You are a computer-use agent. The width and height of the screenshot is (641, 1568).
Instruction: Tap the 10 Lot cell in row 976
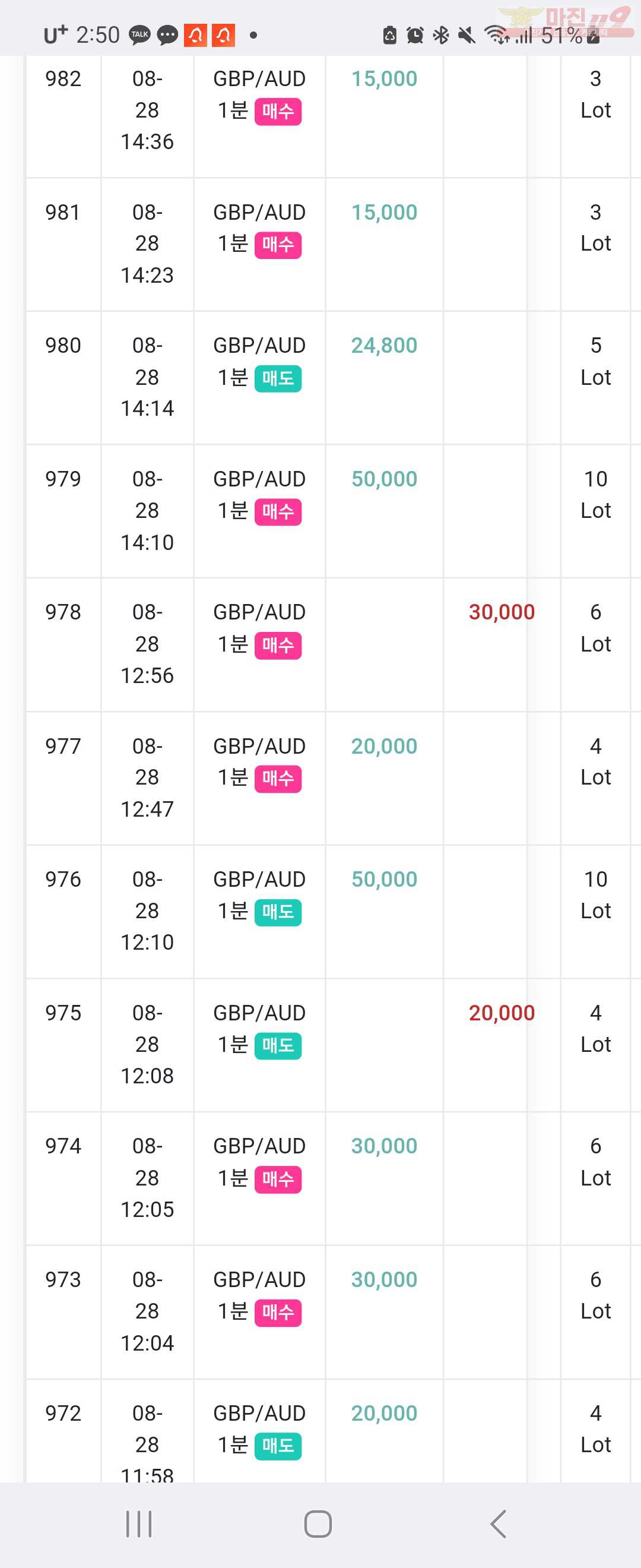pos(595,895)
